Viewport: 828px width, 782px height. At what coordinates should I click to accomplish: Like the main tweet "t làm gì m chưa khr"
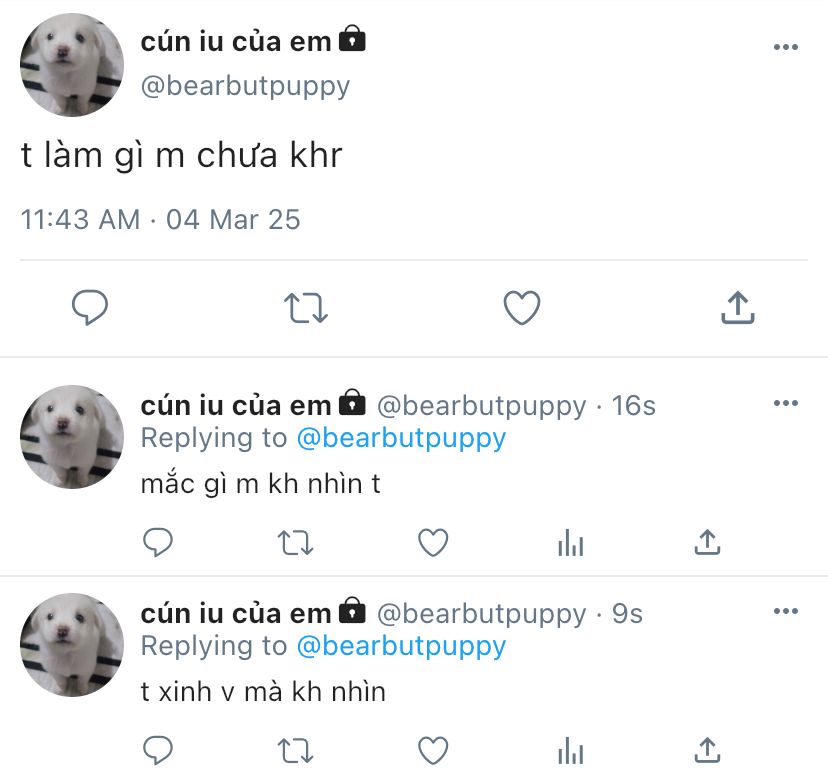tap(522, 307)
